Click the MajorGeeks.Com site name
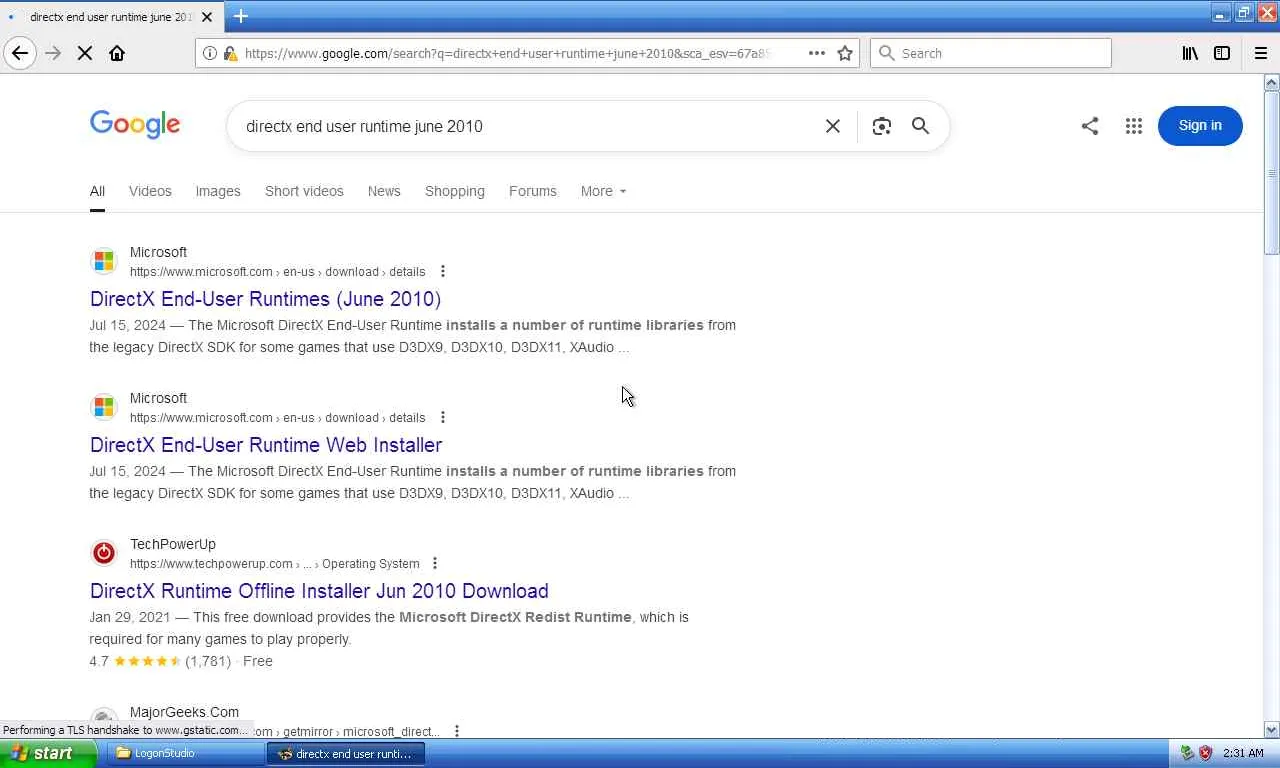This screenshot has height=768, width=1280. pyautogui.click(x=184, y=712)
